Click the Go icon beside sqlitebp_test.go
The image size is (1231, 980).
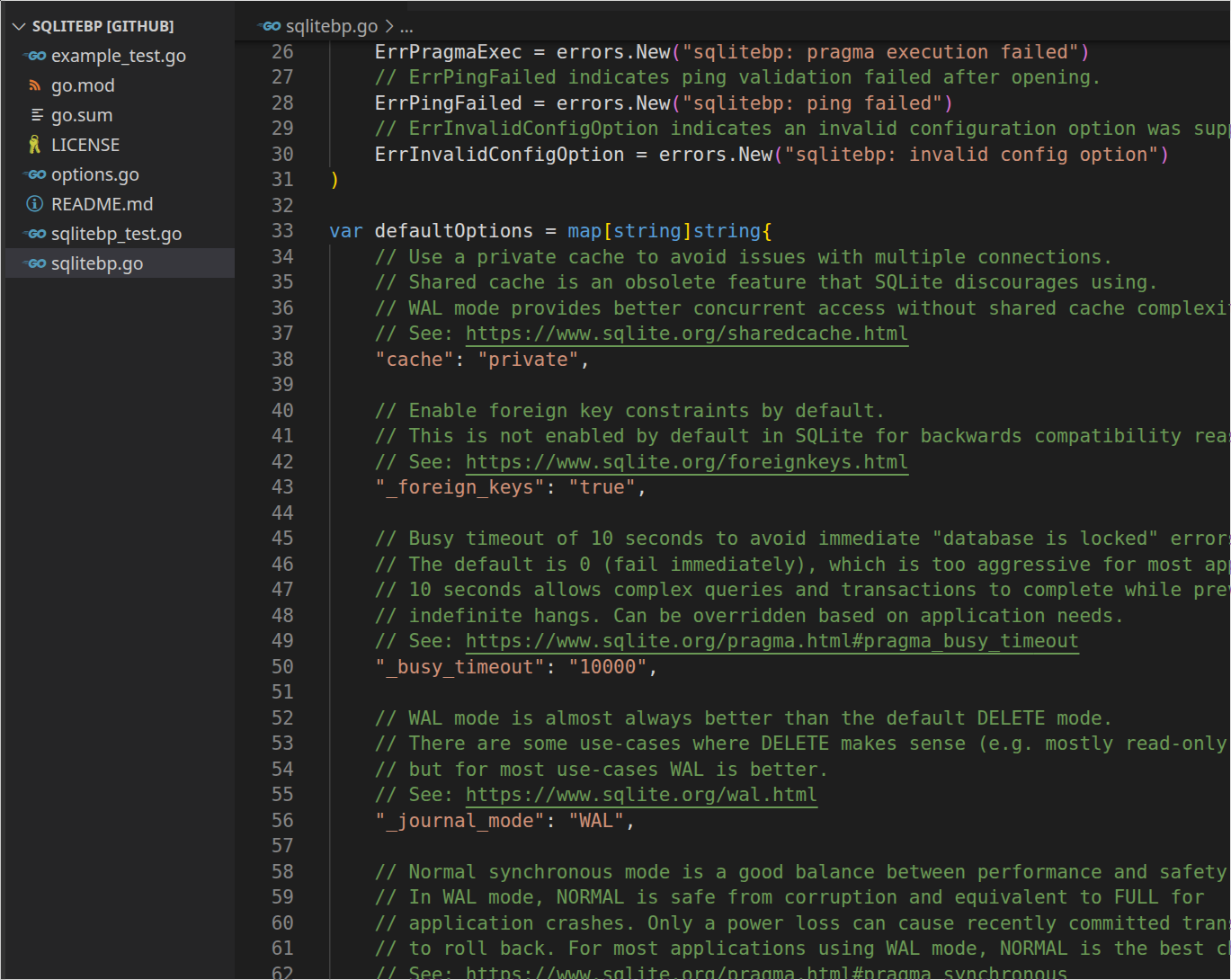[36, 234]
